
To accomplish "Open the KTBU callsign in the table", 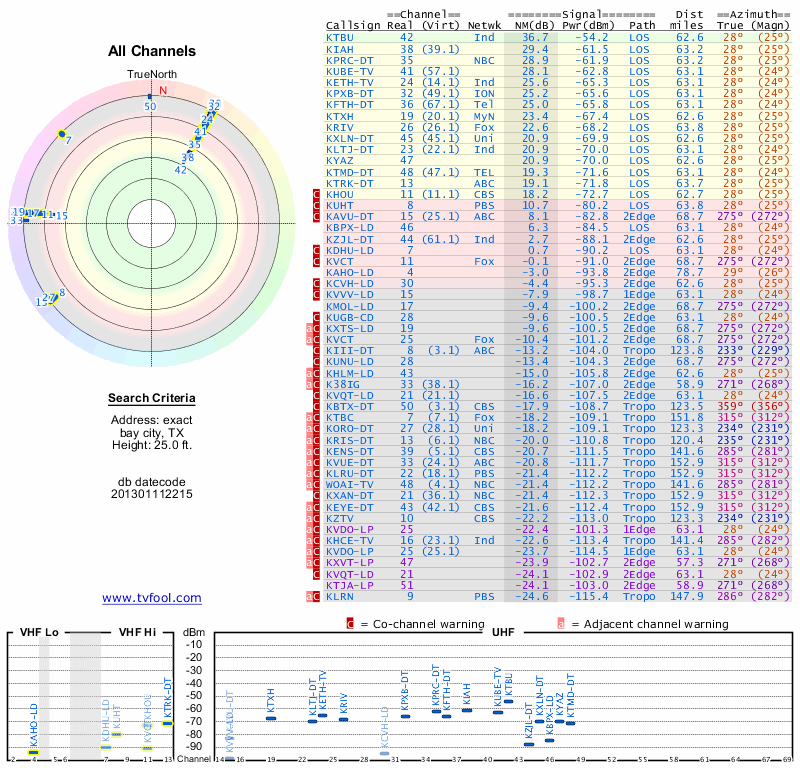I will (x=339, y=37).
